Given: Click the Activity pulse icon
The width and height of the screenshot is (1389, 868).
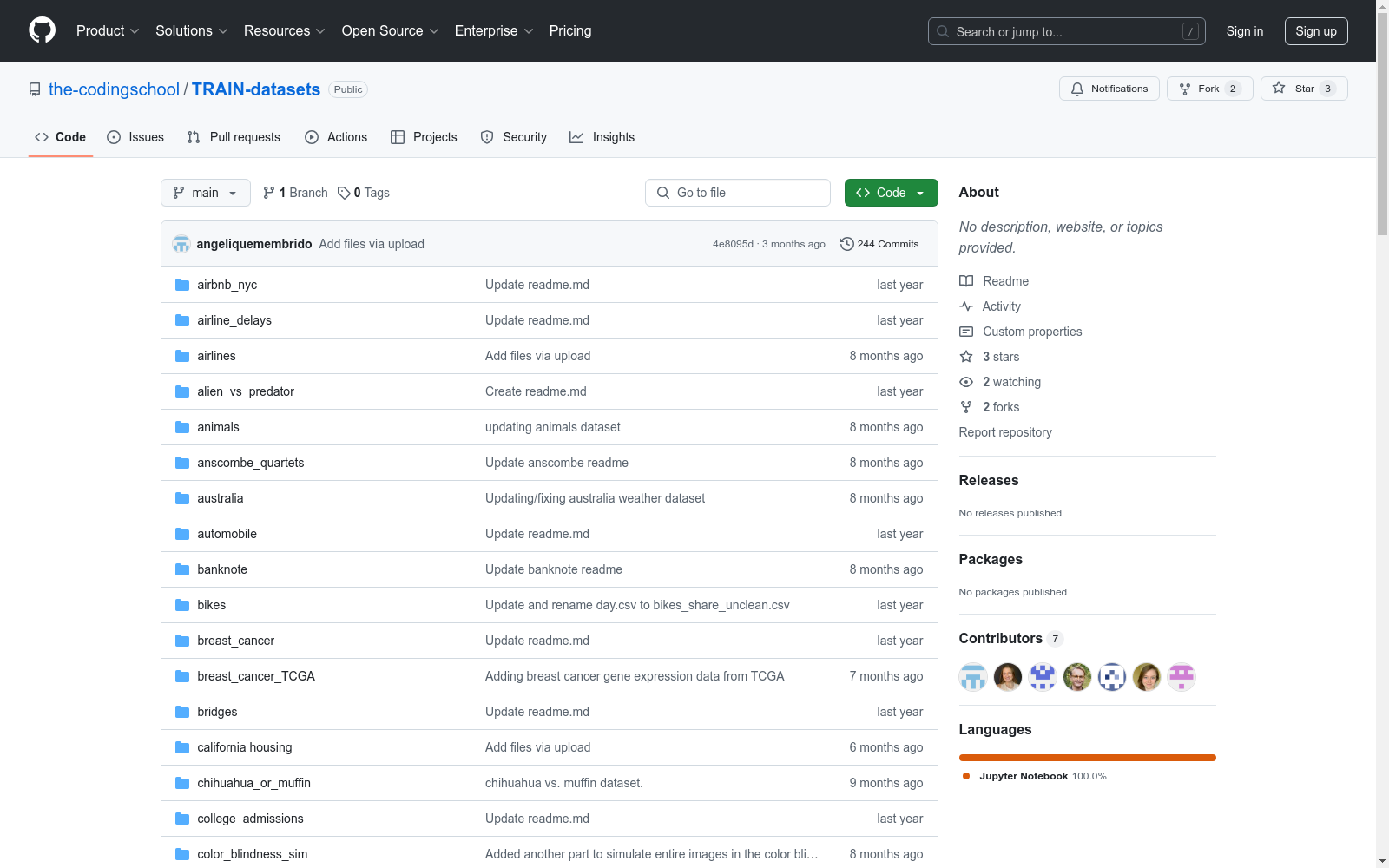Looking at the screenshot, I should (966, 306).
